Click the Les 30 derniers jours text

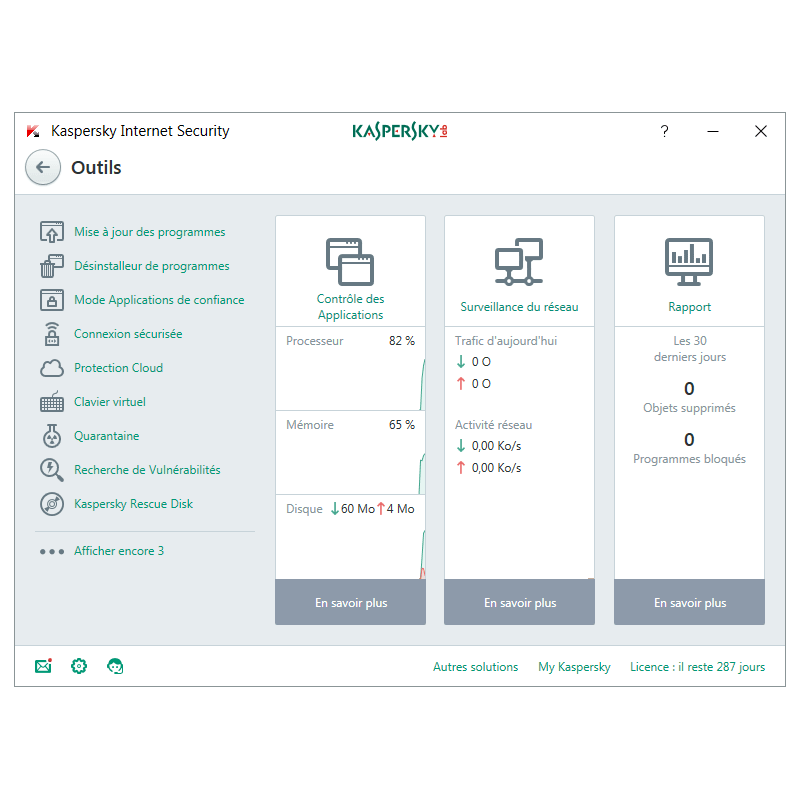pos(689,348)
